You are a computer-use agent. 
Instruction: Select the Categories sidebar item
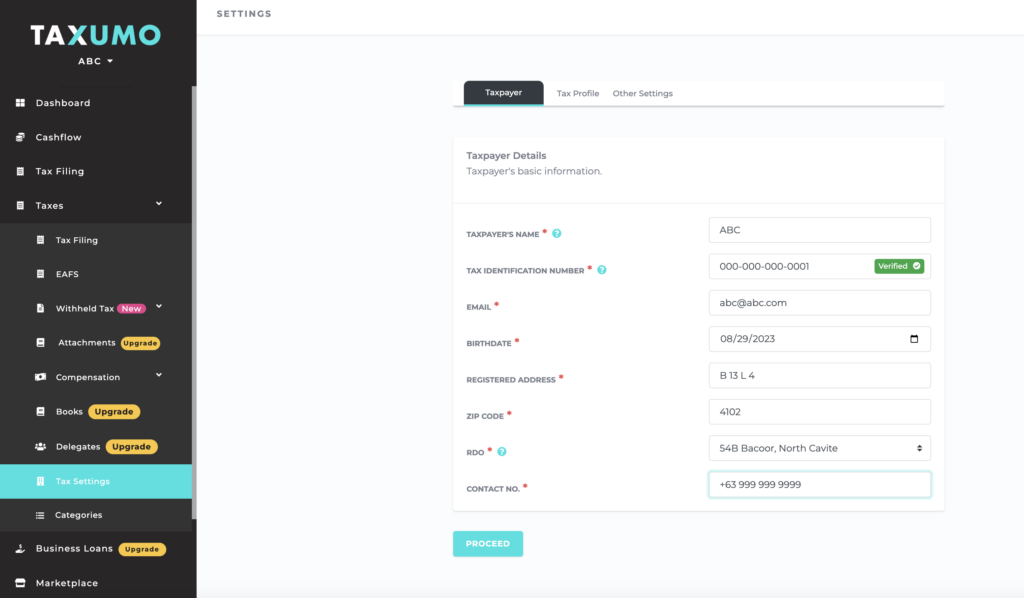78,515
